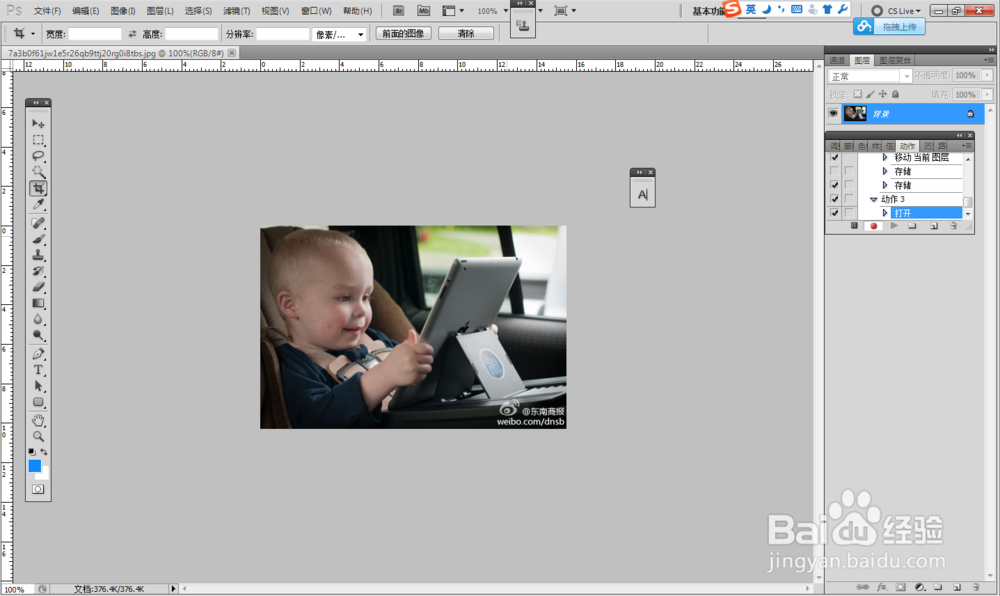Click the 前面的图像 button
This screenshot has width=1000, height=596.
point(404,33)
